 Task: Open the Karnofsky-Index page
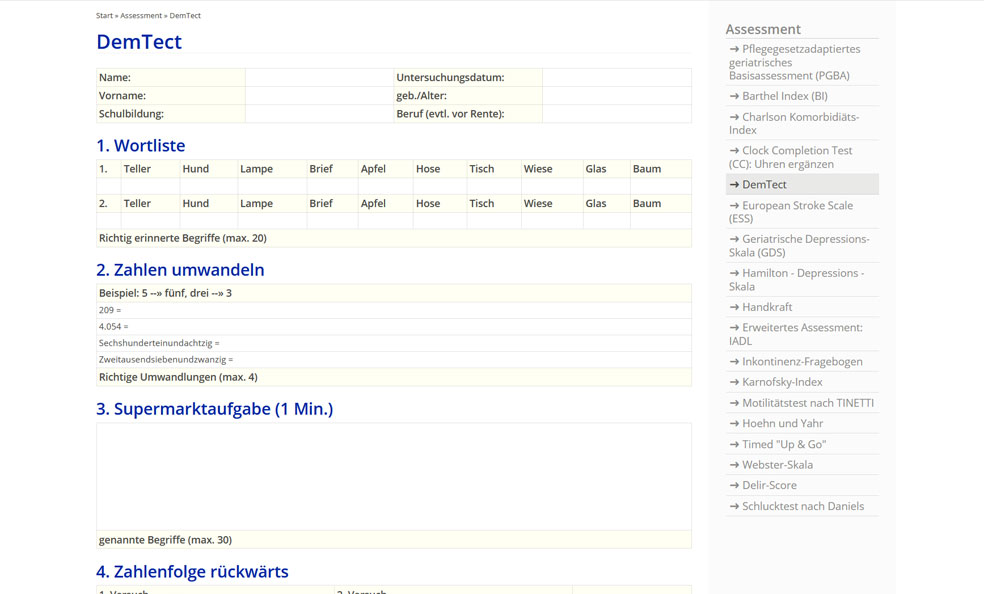(781, 382)
